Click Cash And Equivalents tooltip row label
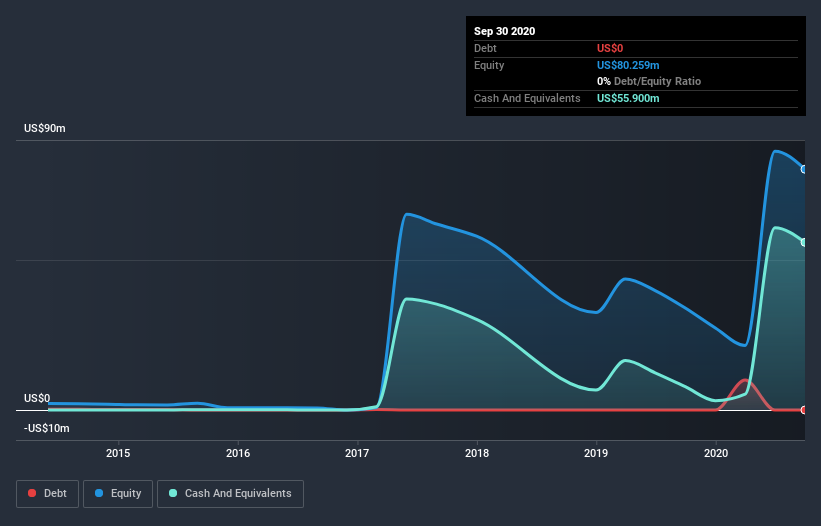Screen dimensions: 821x526 pos(527,98)
